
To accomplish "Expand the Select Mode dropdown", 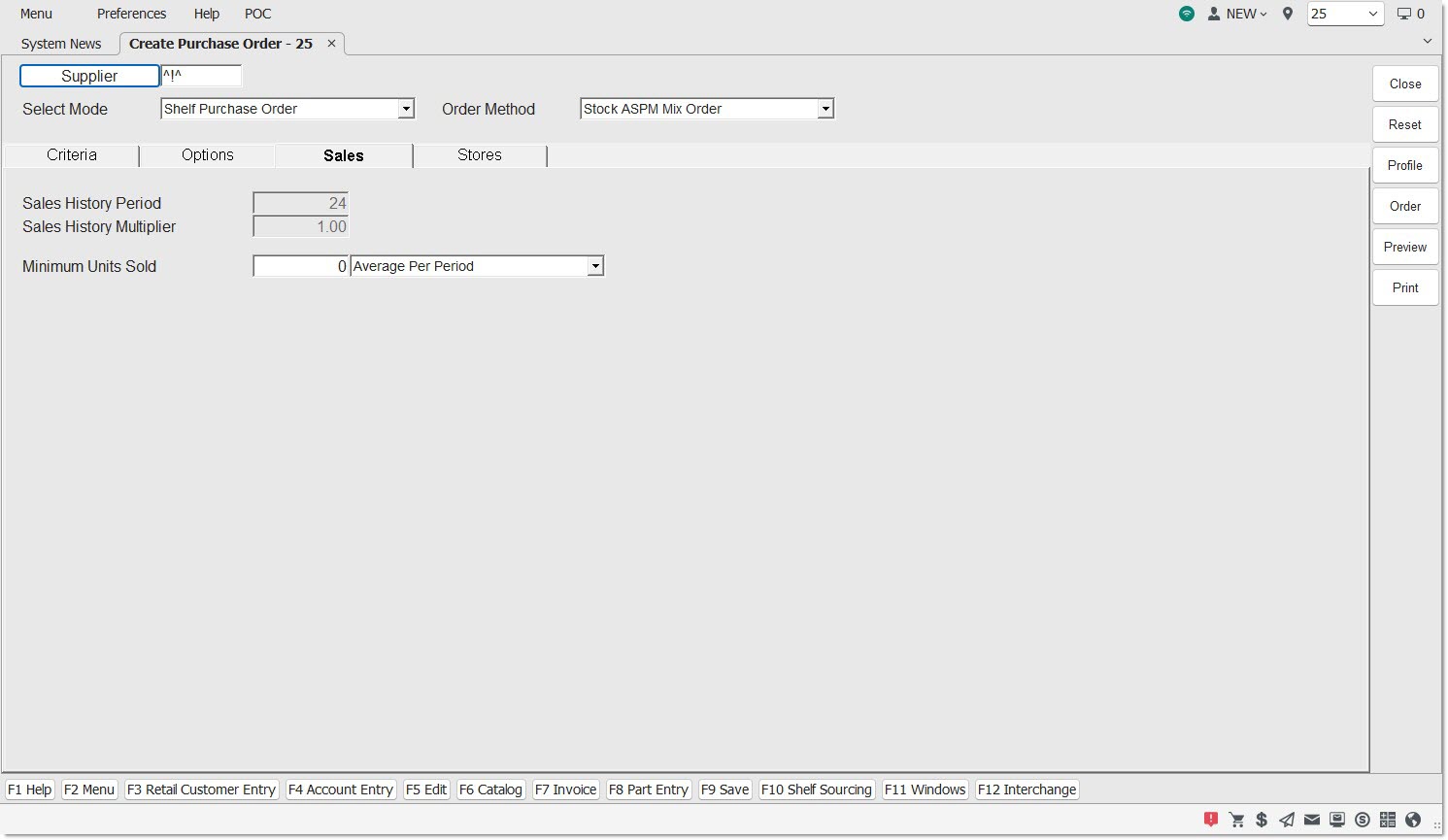I will (x=406, y=110).
